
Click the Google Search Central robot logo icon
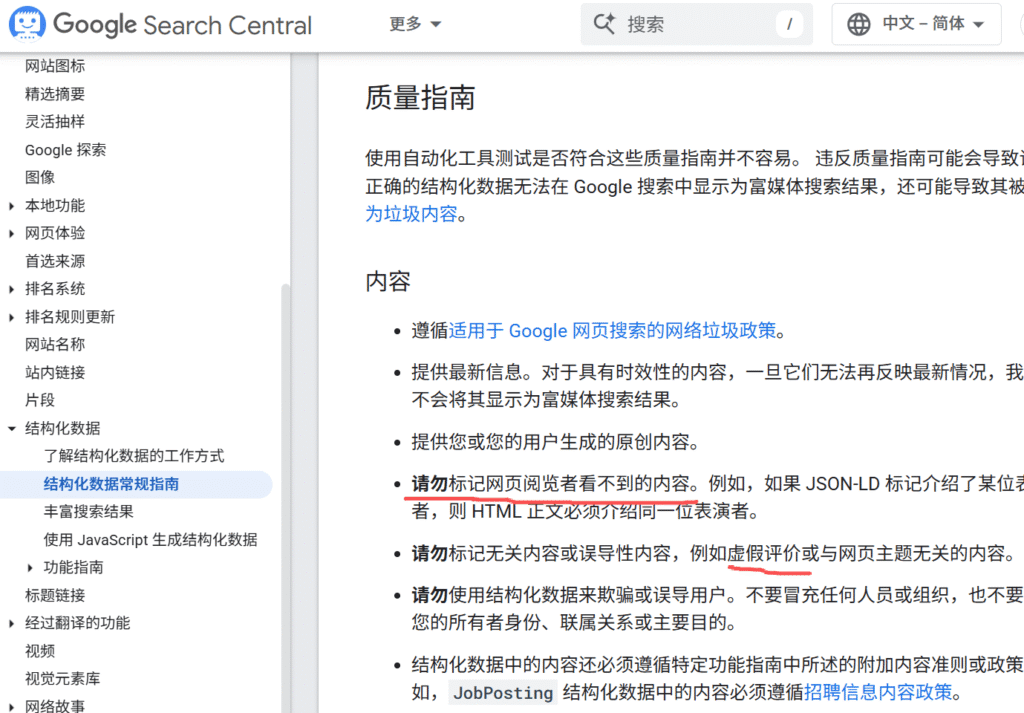point(27,24)
